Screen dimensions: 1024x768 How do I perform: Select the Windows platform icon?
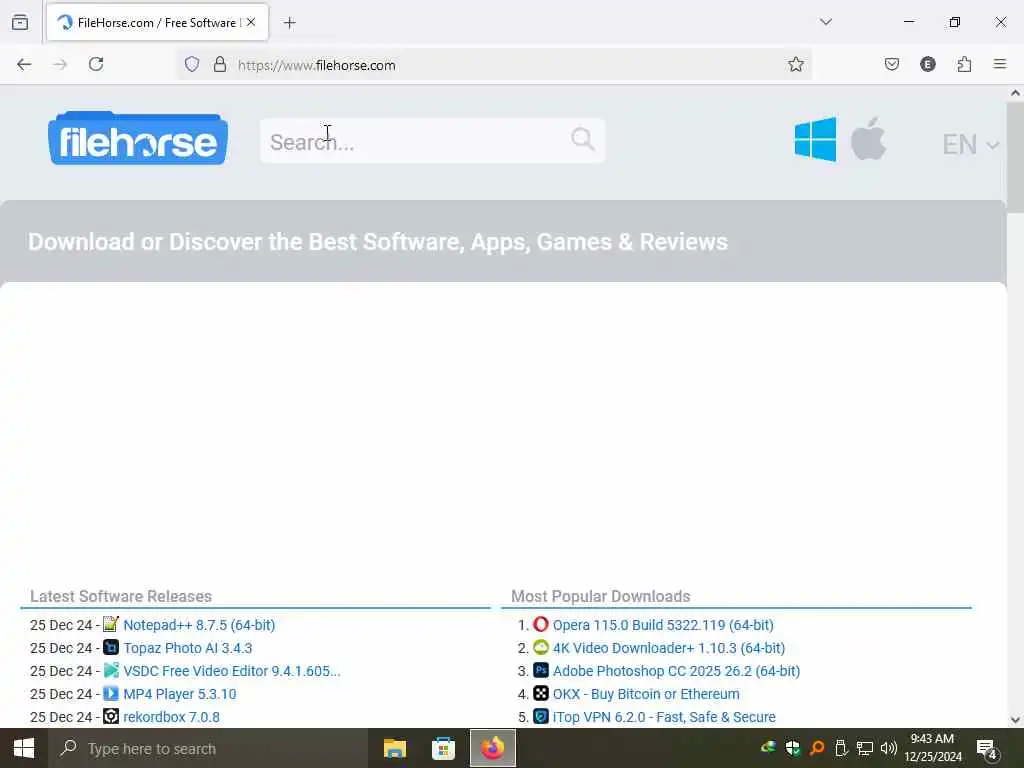point(815,139)
